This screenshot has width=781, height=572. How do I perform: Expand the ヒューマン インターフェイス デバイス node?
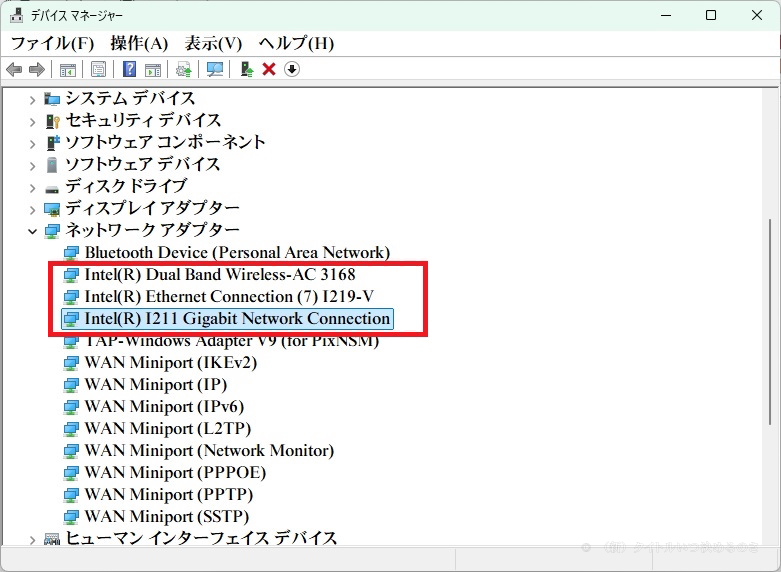pyautogui.click(x=32, y=540)
